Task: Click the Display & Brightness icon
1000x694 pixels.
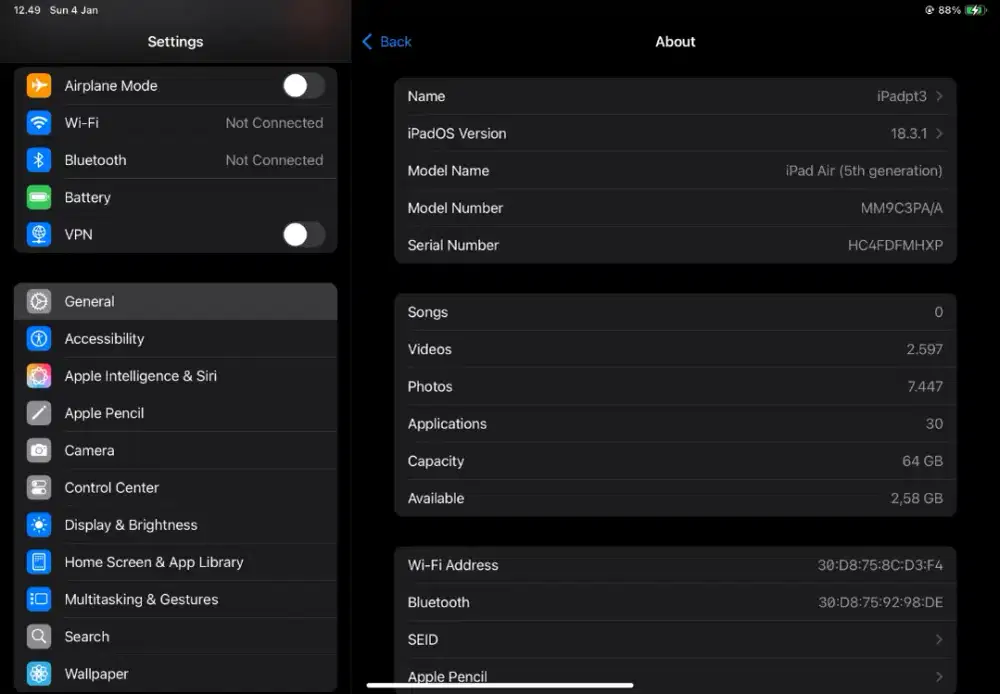Action: pyautogui.click(x=38, y=525)
